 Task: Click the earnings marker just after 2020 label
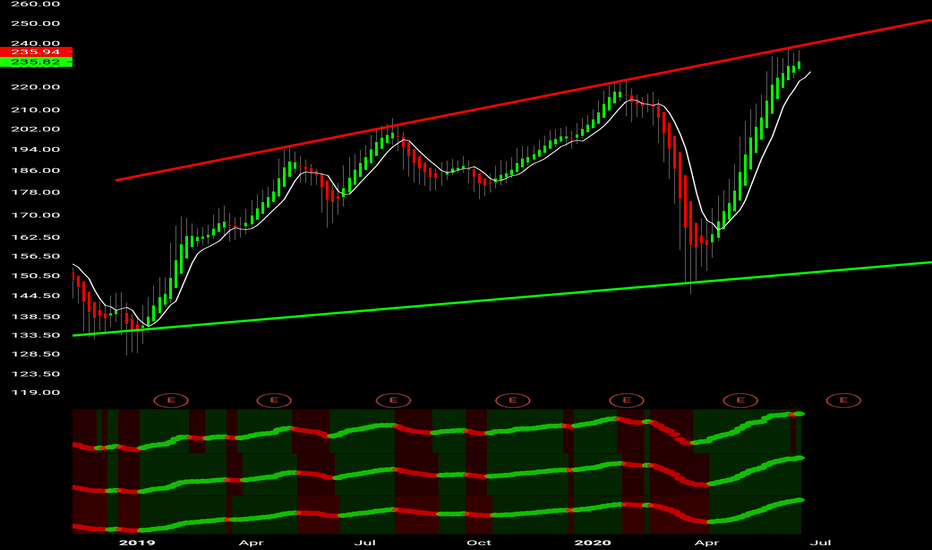[x=626, y=400]
